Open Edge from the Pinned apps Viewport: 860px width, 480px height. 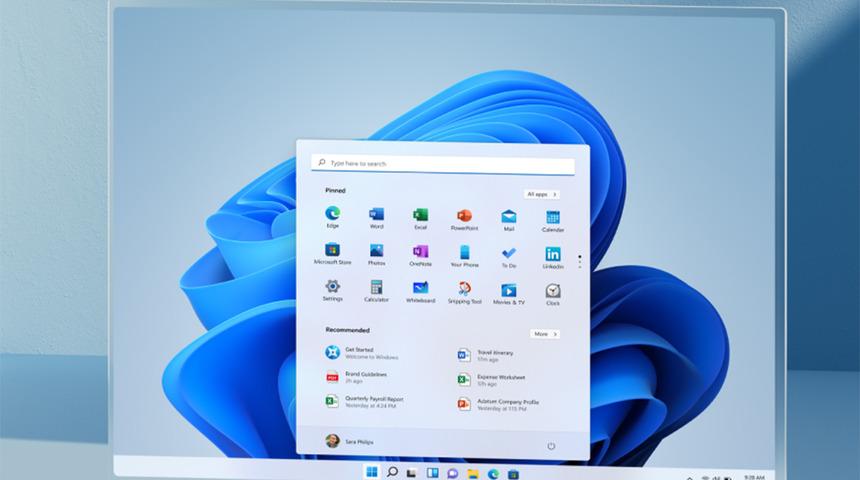(x=332, y=217)
